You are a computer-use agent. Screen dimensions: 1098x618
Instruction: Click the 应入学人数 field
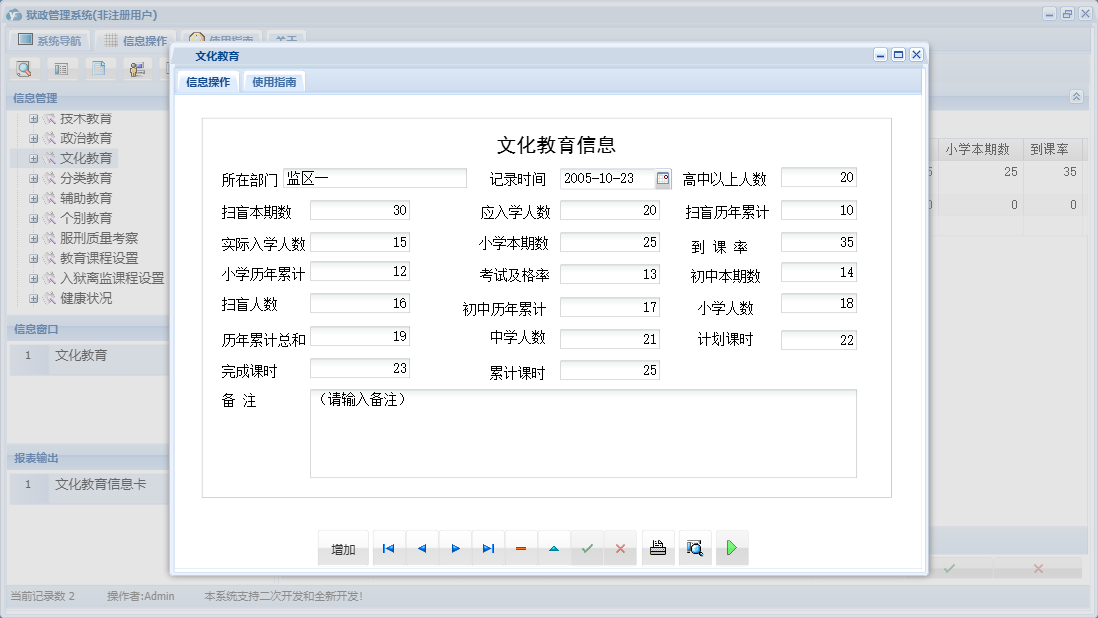[610, 211]
